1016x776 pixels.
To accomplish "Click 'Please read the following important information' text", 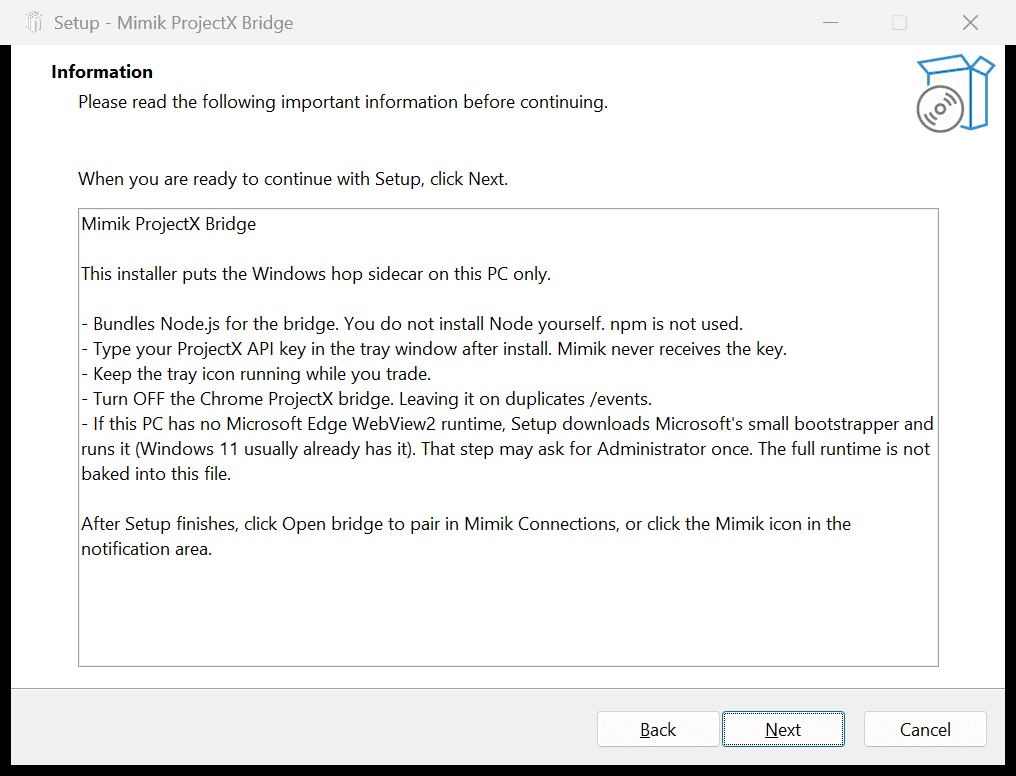I will (343, 102).
